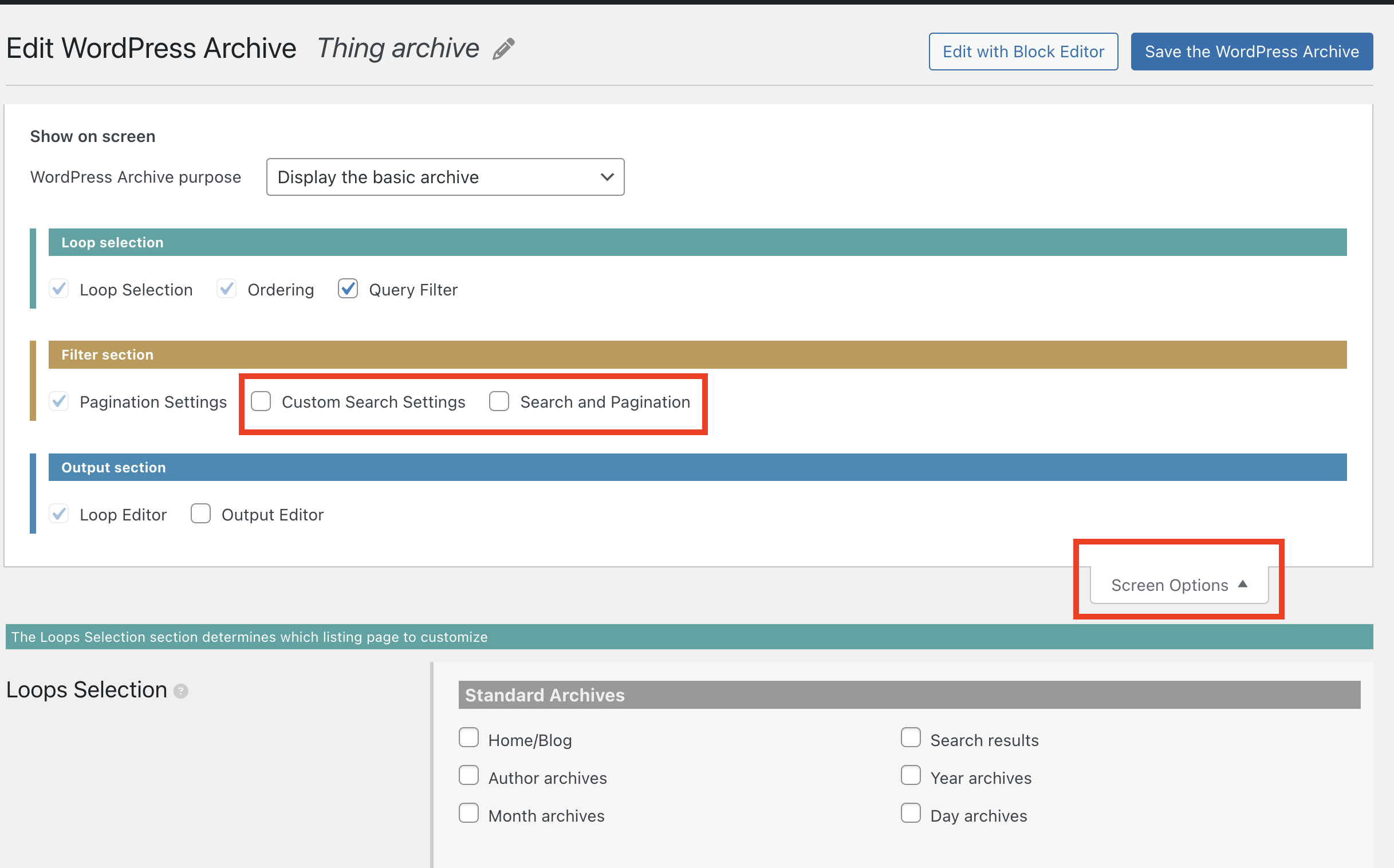Check the Home/Blog archive option

[x=468, y=737]
